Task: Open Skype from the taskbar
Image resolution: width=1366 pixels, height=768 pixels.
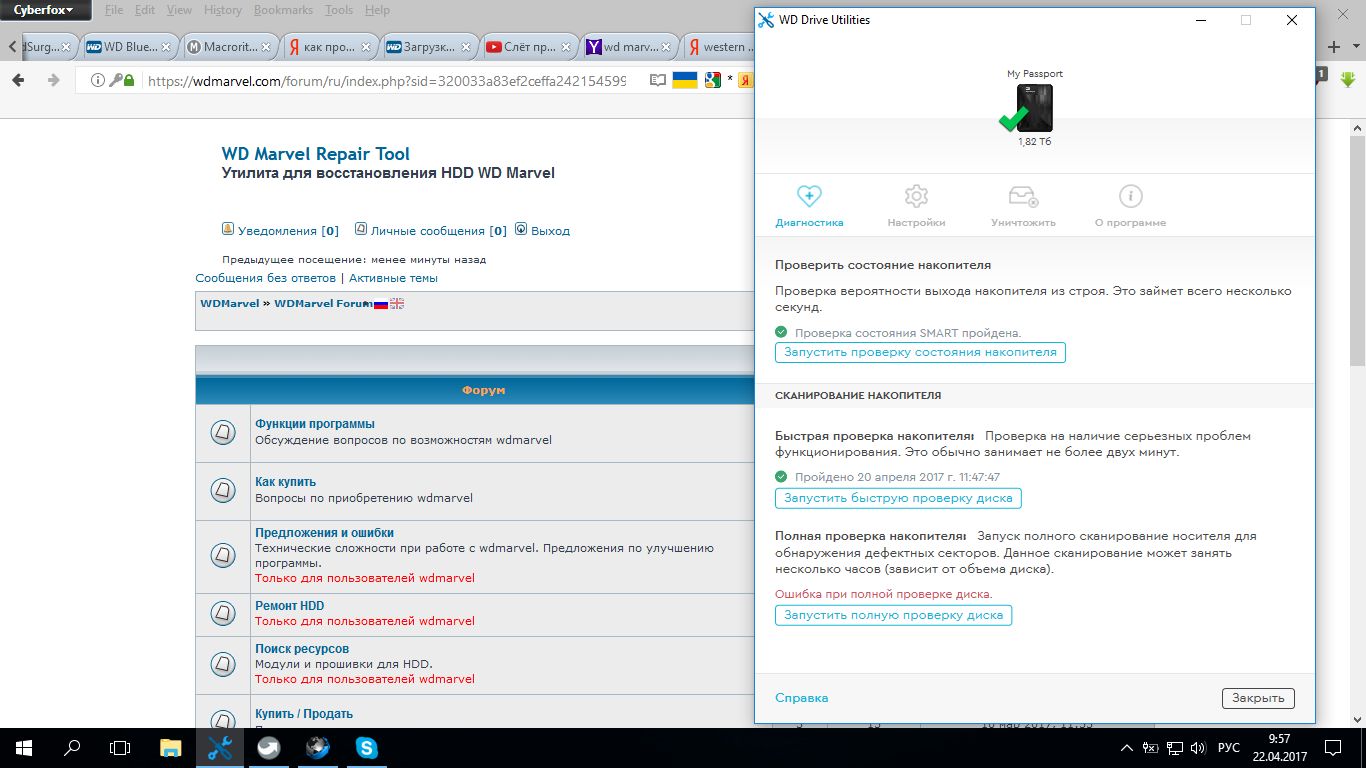Action: pos(367,748)
